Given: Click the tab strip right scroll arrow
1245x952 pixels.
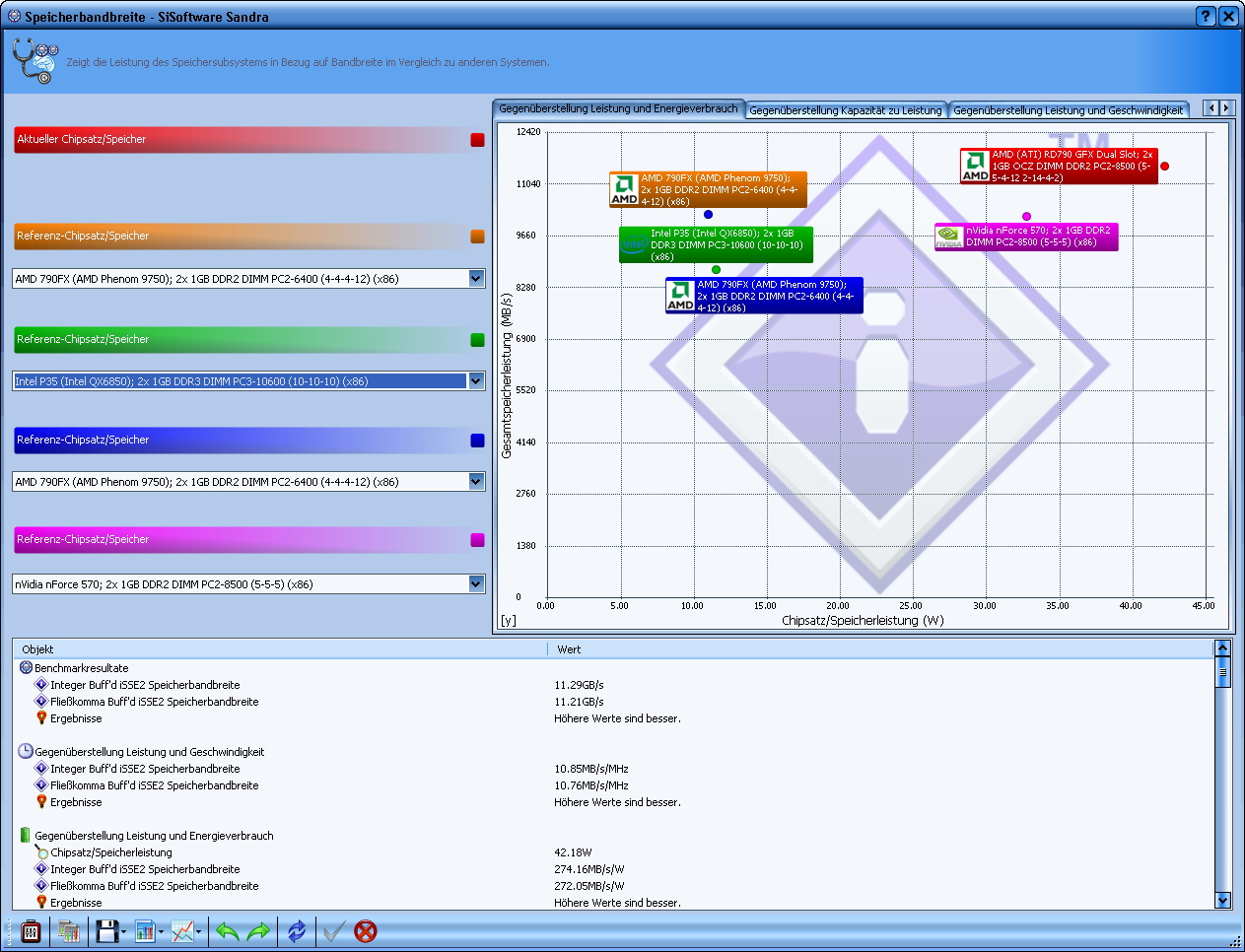Looking at the screenshot, I should pos(1226,108).
